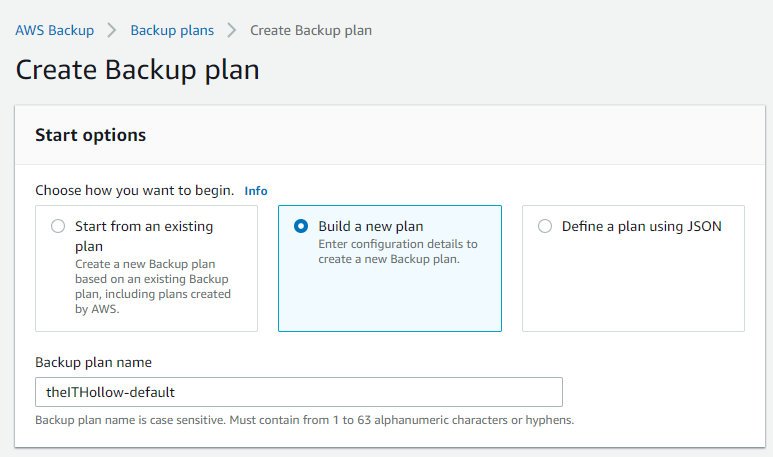Go to the Backup plans breadcrumb
The height and width of the screenshot is (457, 773).
click(172, 30)
